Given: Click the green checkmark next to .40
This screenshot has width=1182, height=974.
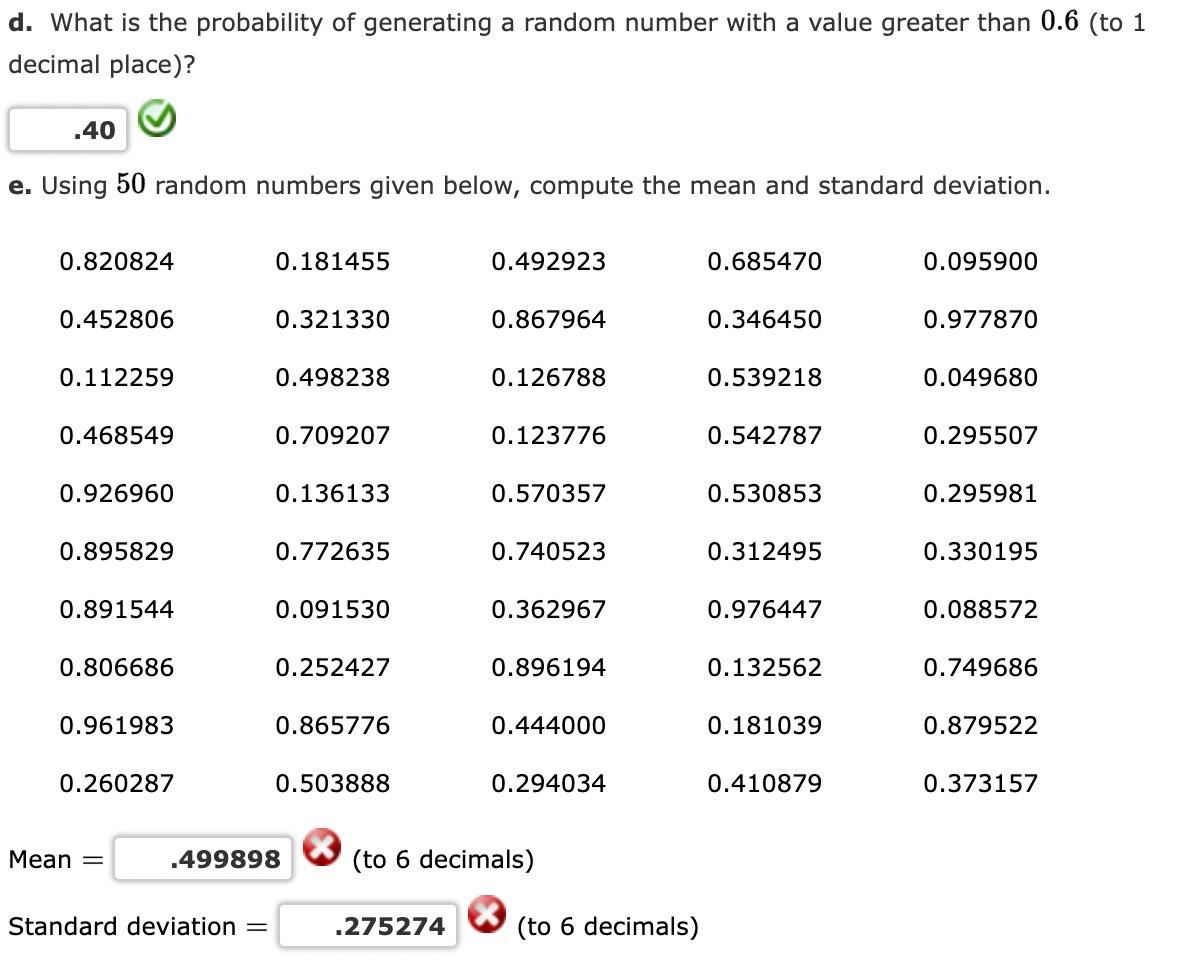Looking at the screenshot, I should coord(156,119).
